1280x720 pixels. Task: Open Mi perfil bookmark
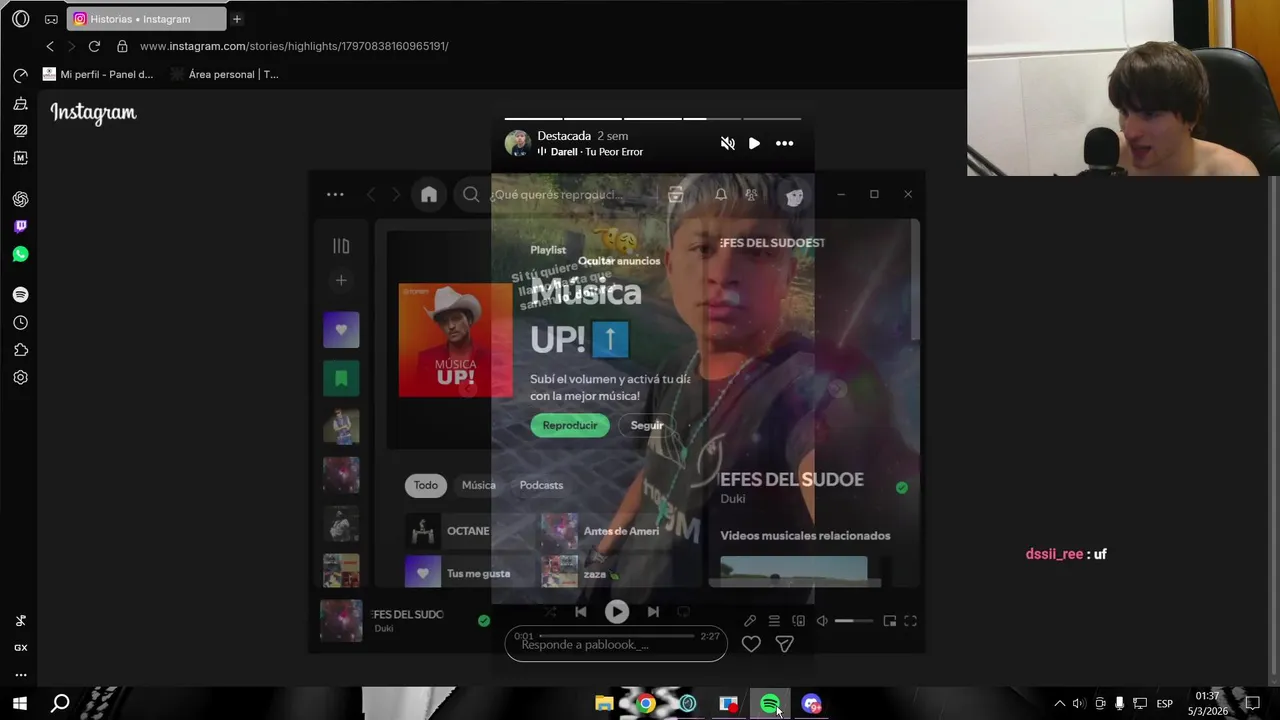pyautogui.click(x=98, y=74)
